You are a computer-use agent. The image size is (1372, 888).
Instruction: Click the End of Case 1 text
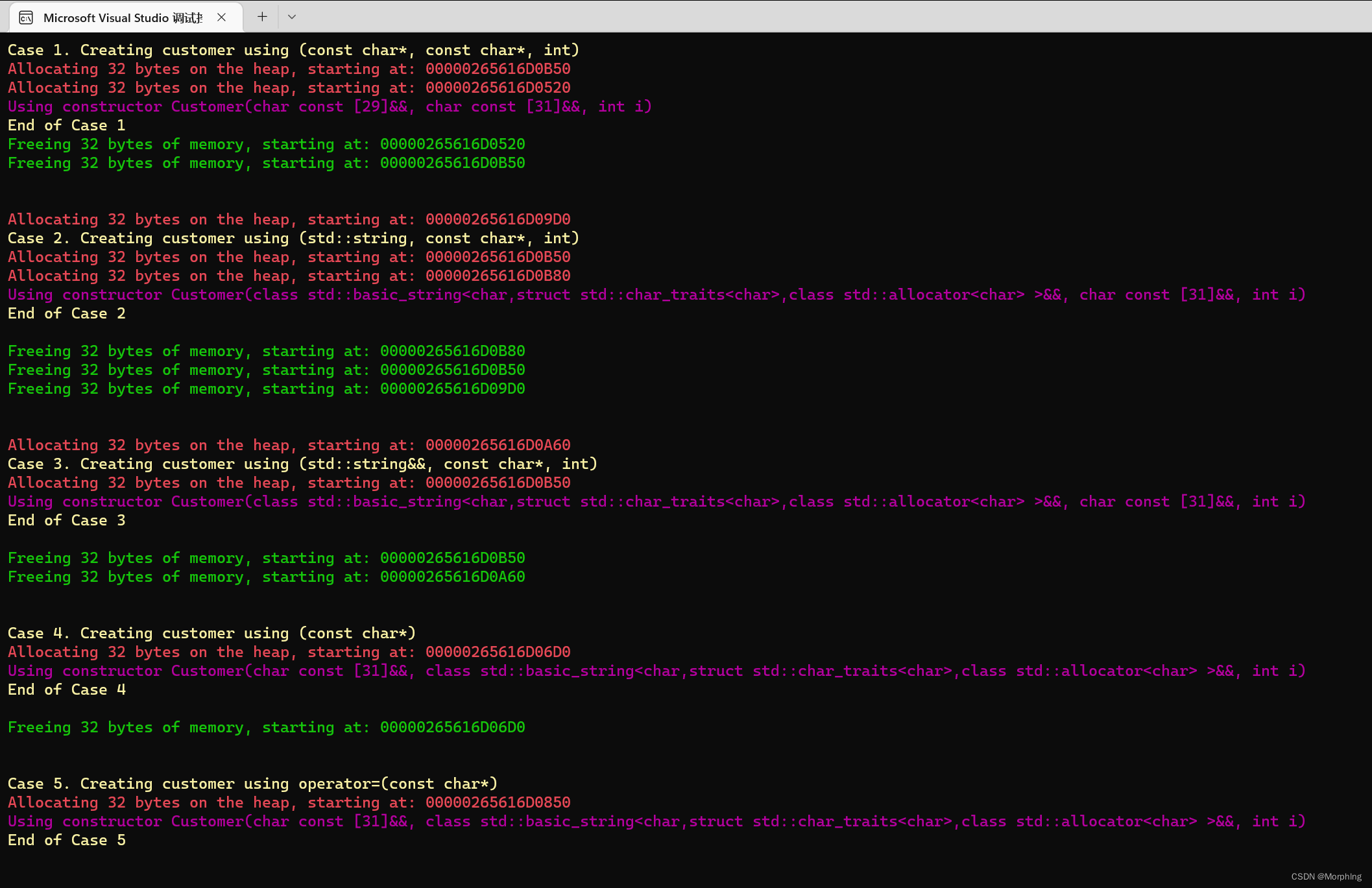(x=66, y=125)
